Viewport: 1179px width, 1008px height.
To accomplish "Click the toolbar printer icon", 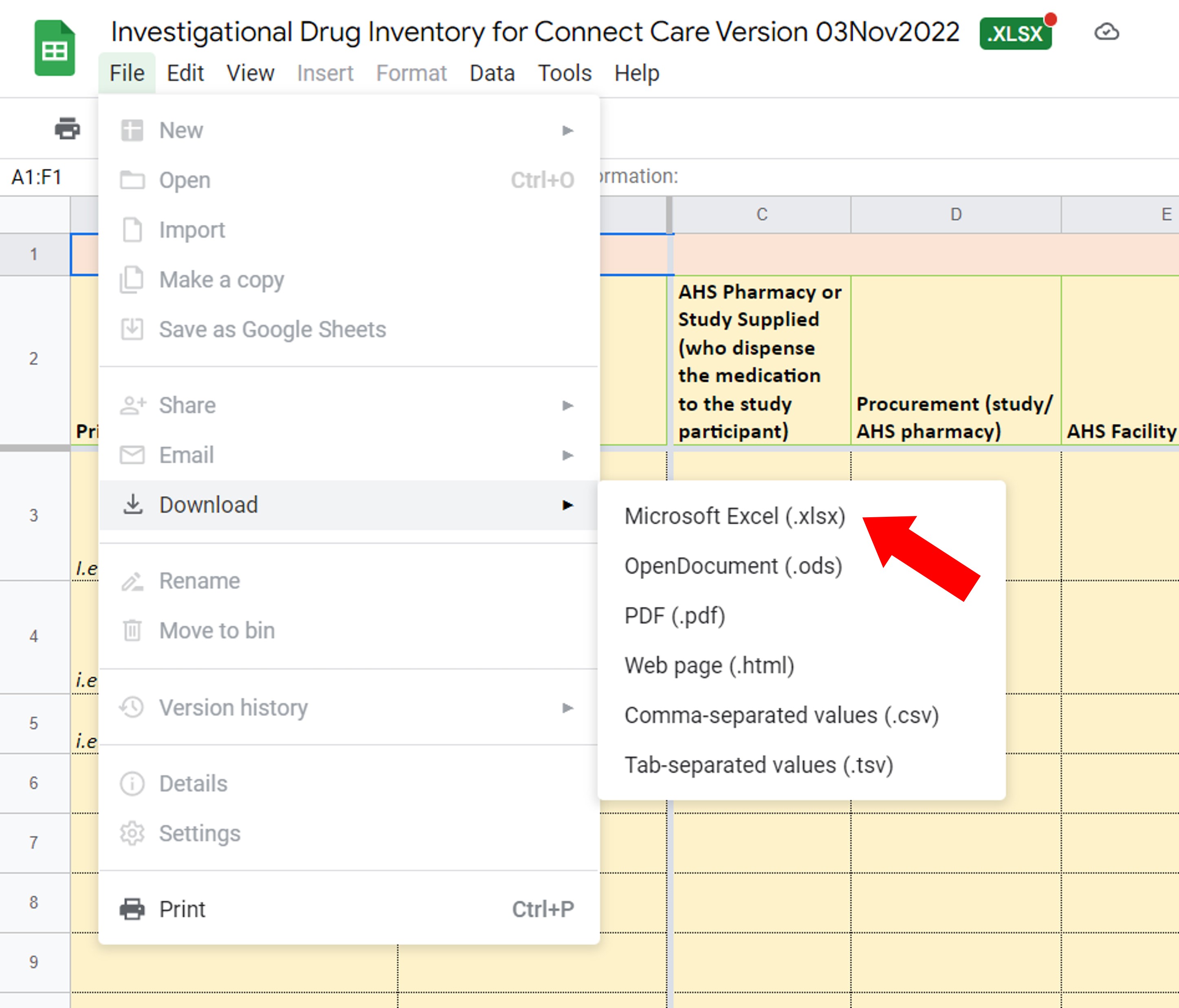I will pos(67,129).
